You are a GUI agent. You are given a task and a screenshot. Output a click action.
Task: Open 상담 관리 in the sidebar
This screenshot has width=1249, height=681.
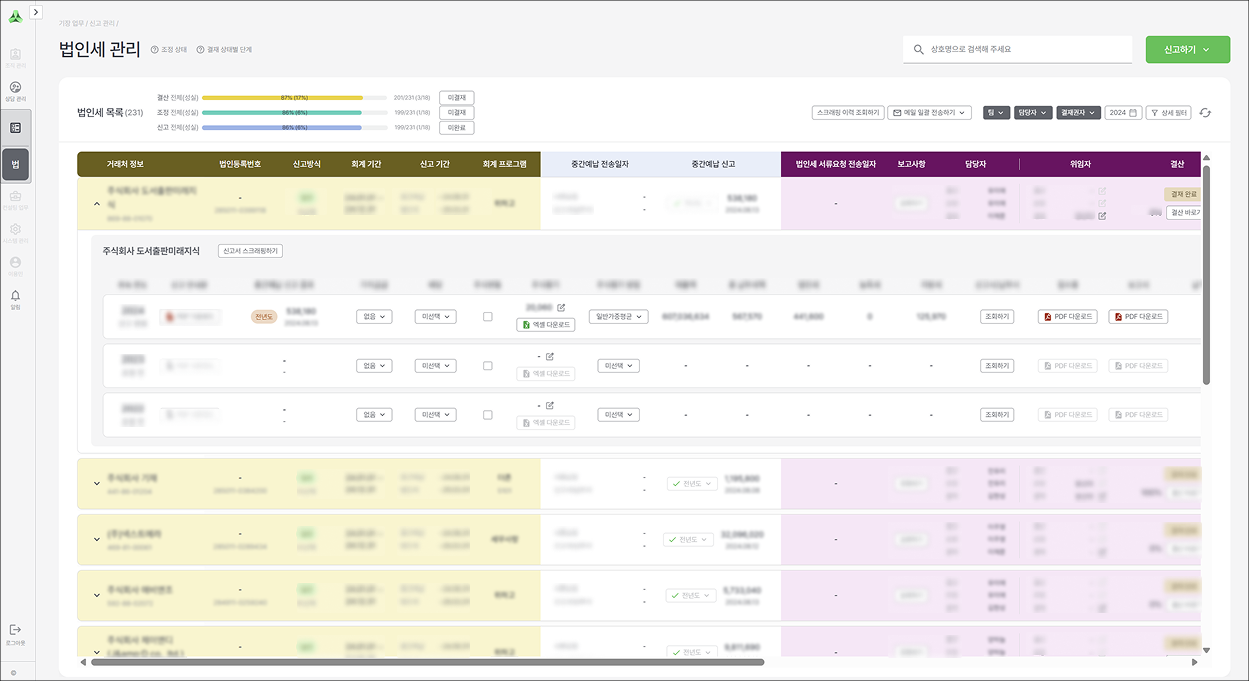pos(15,88)
